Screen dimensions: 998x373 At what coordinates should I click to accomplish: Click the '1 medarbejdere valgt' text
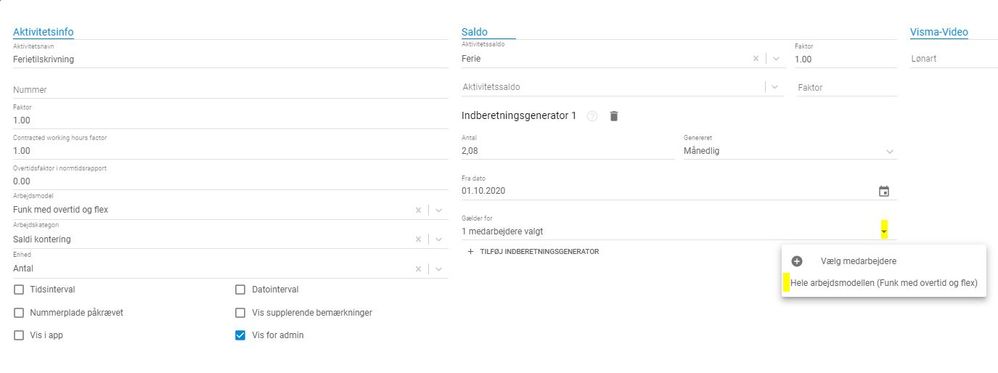[502, 232]
